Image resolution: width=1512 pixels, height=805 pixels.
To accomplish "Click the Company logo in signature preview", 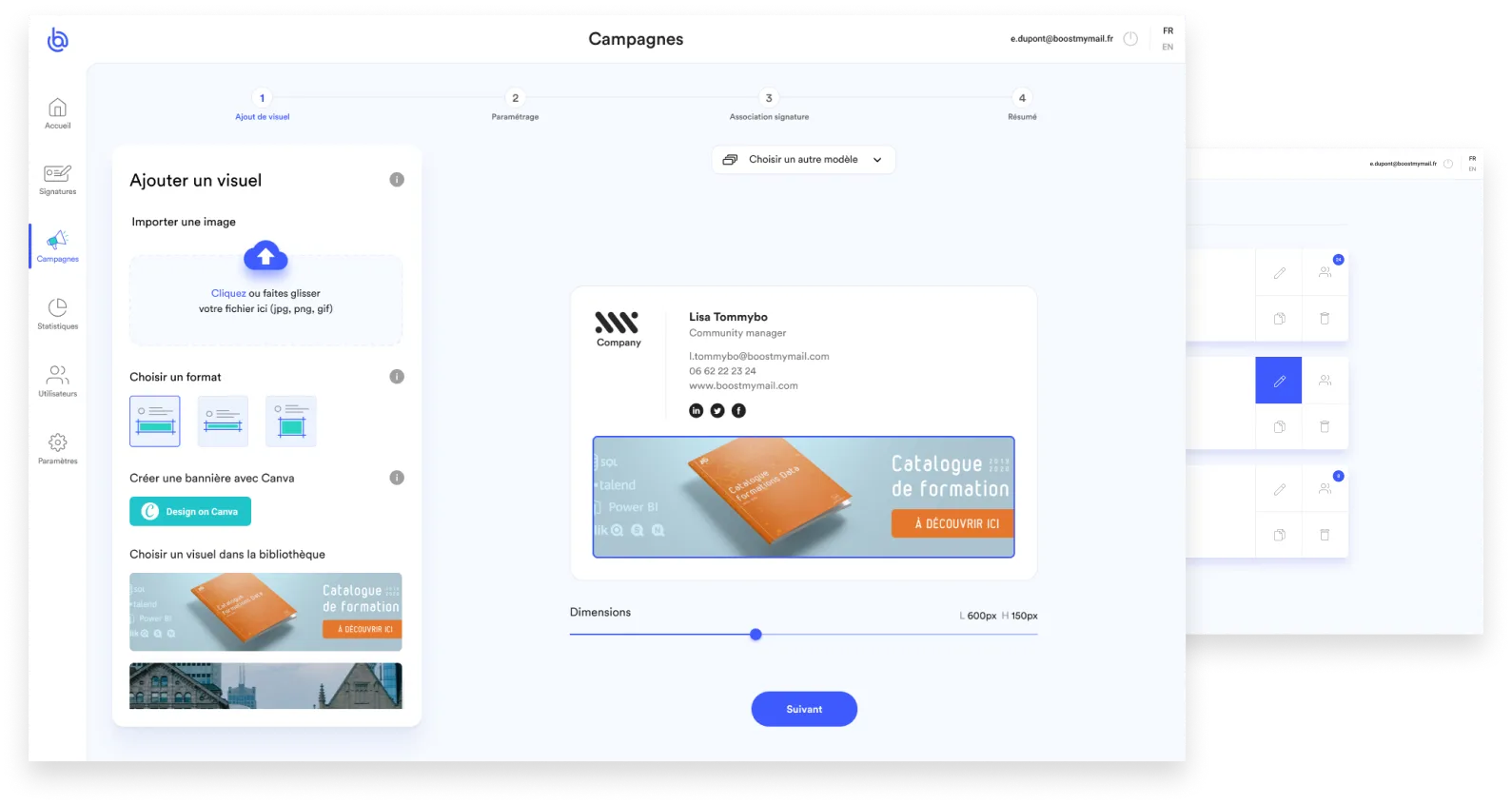I will [x=619, y=329].
